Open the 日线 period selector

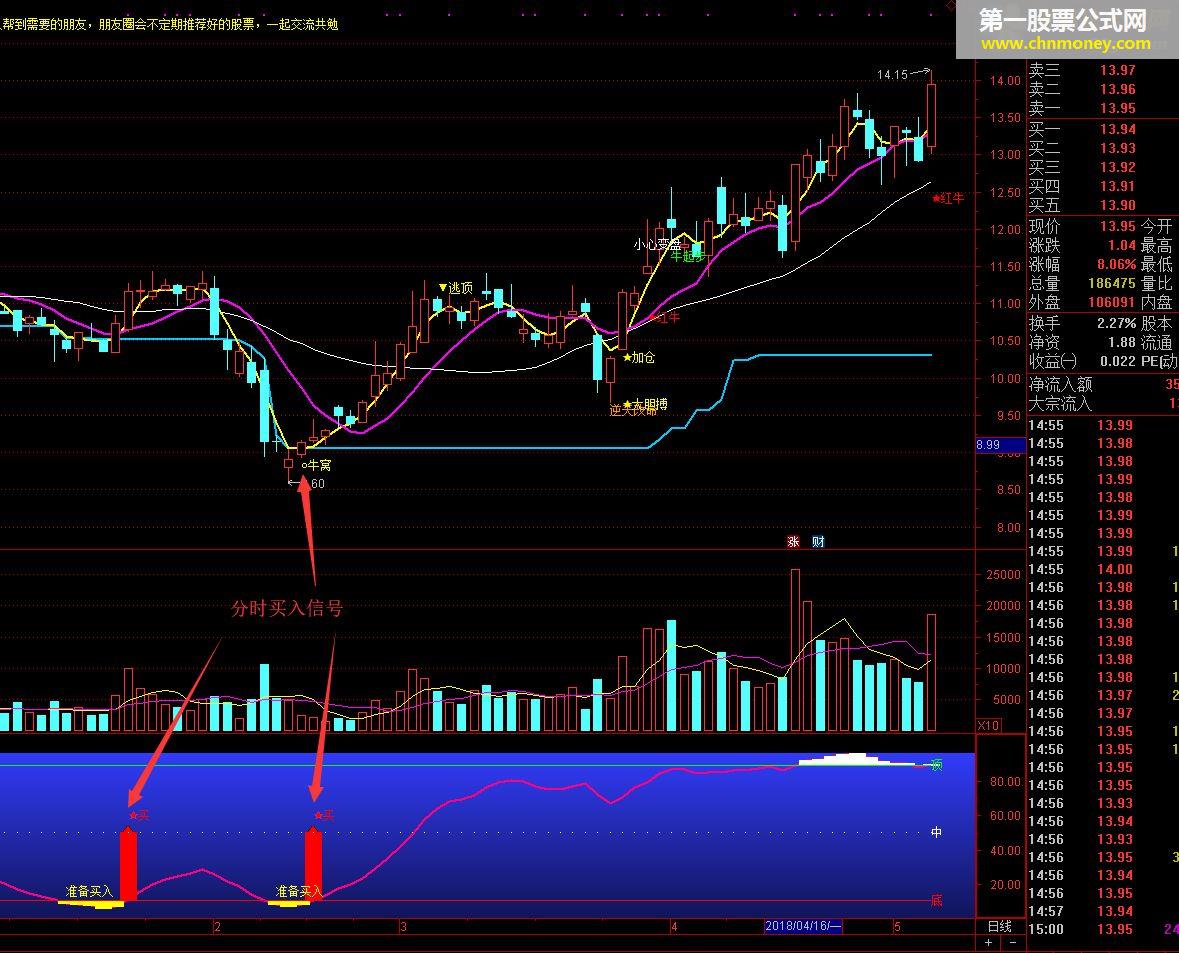pyautogui.click(x=1000, y=926)
